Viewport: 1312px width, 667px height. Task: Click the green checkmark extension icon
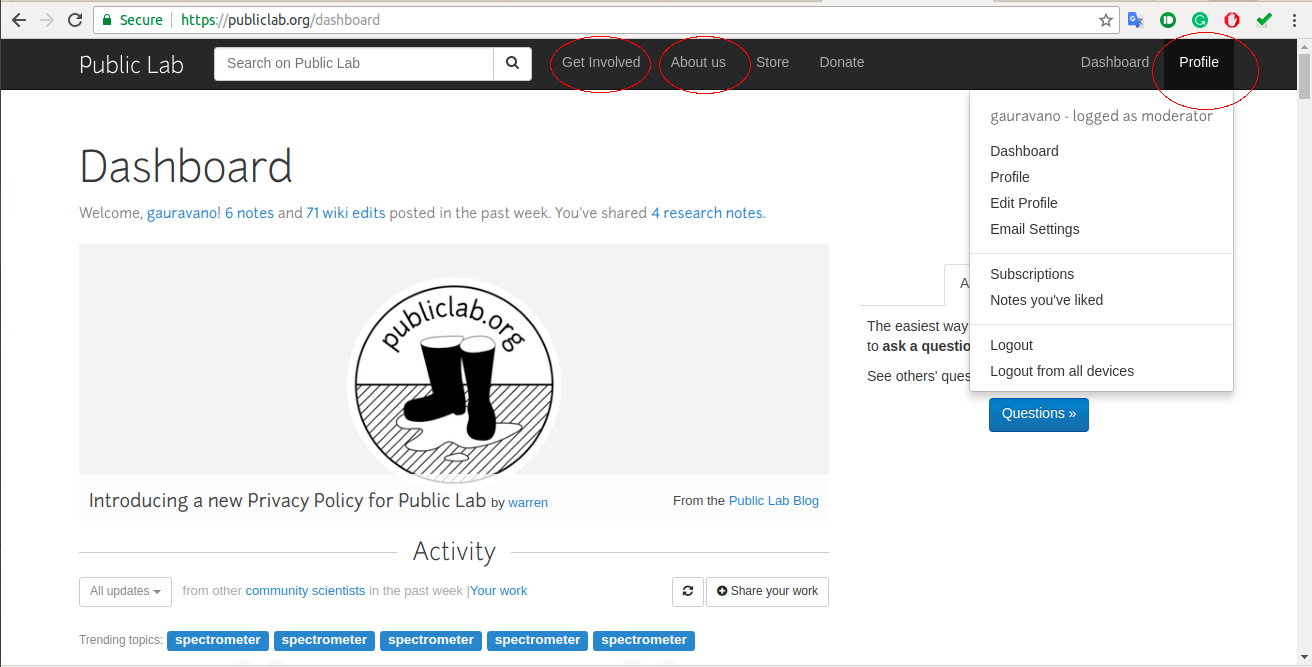[1264, 19]
